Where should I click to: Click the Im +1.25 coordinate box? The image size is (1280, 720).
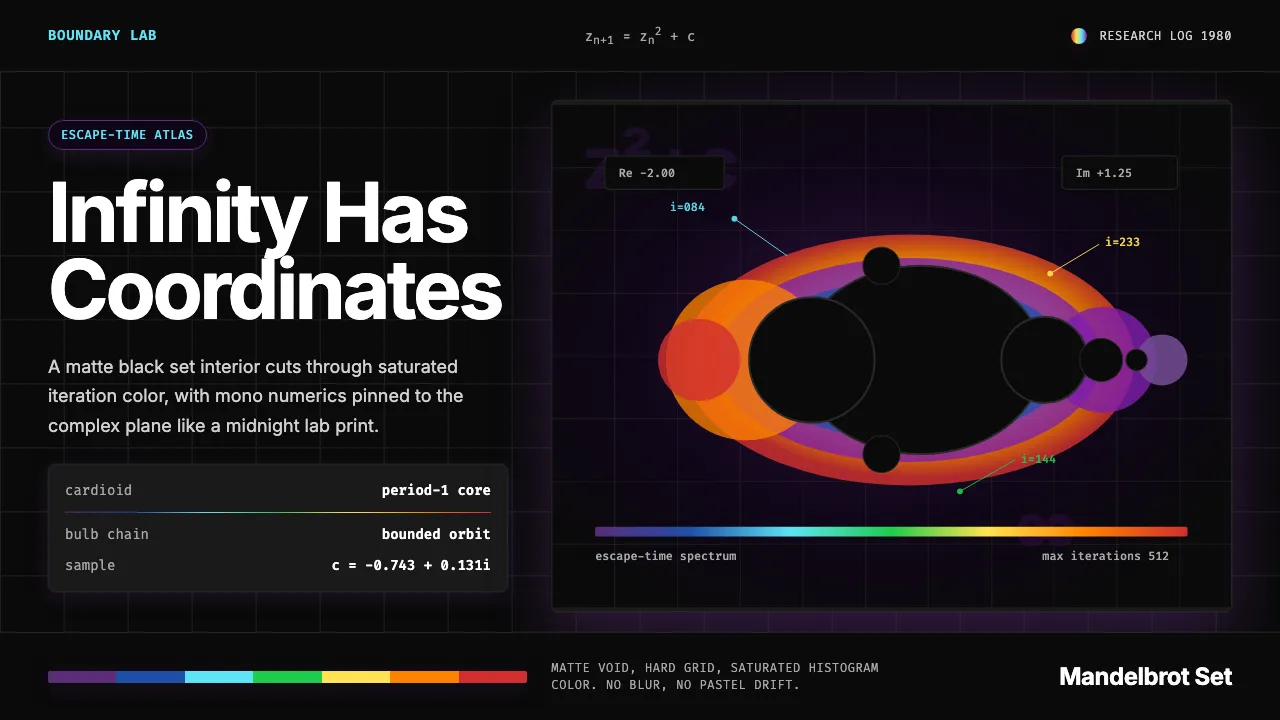pyautogui.click(x=1119, y=173)
